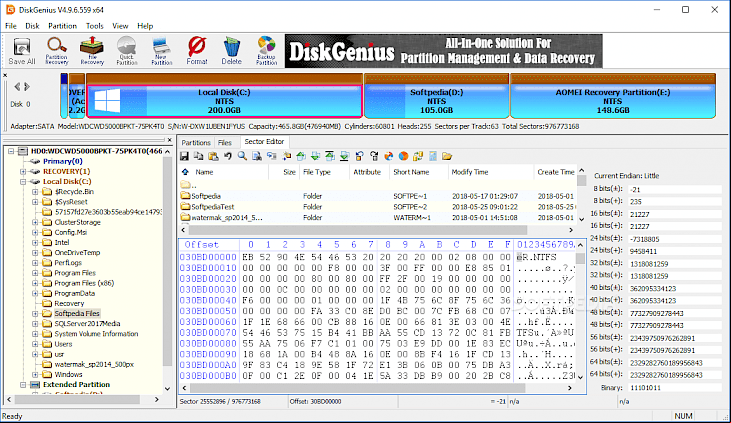Close the disk map pane with X
This screenshot has width=731, height=423.
(5, 75)
